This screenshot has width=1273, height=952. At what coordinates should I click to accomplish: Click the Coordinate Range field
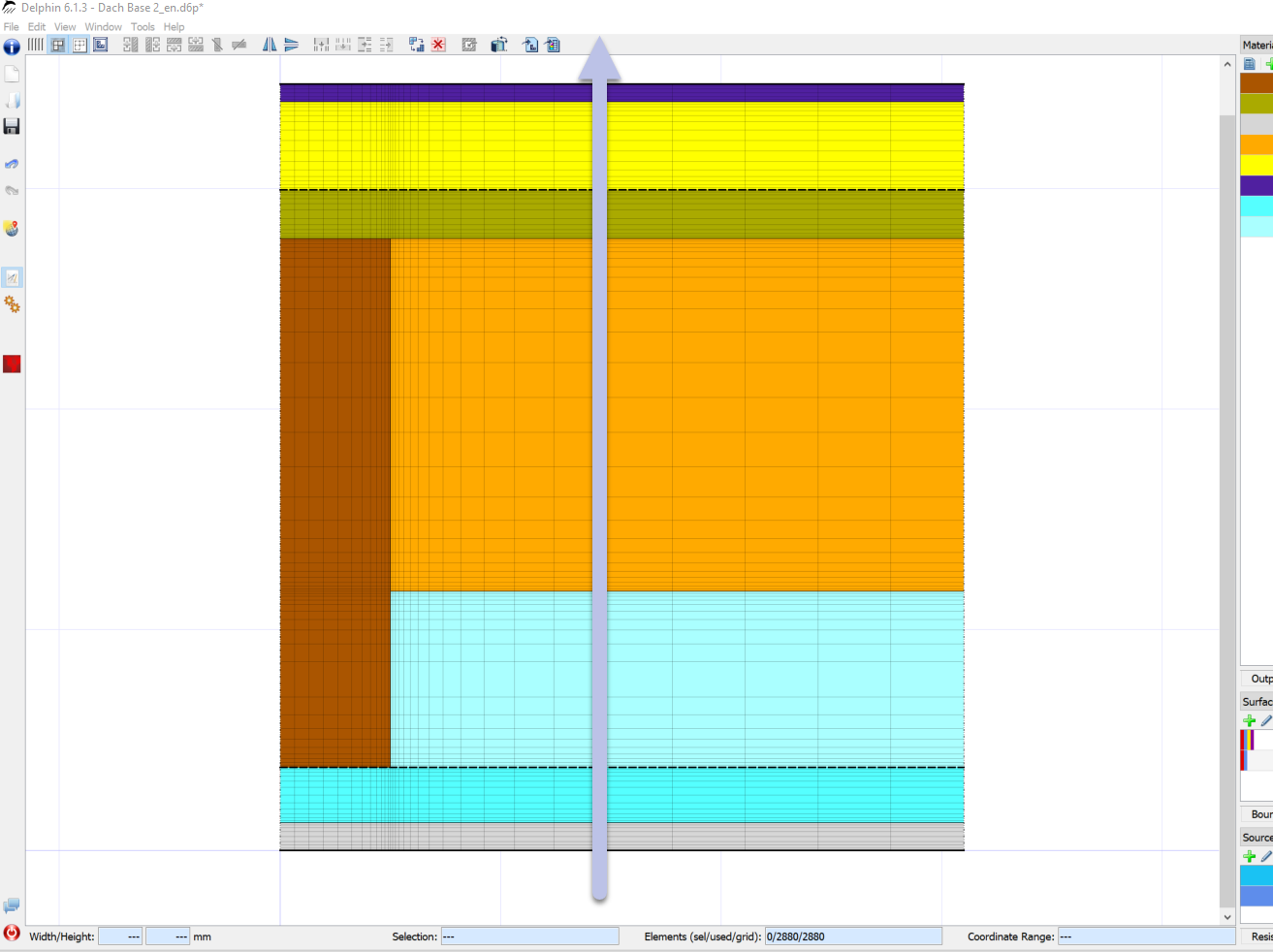click(1147, 936)
